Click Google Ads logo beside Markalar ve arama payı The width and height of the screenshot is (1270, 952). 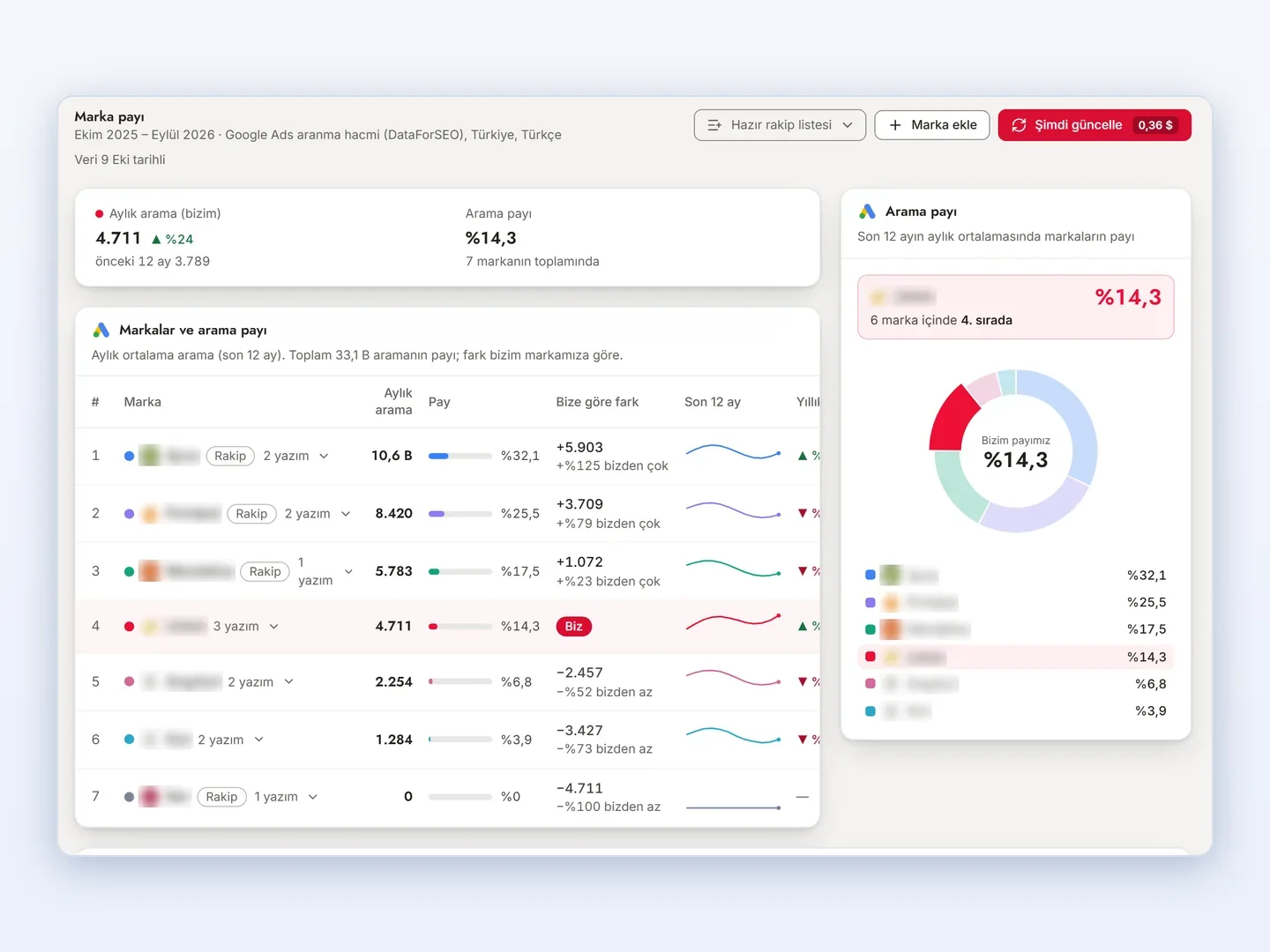point(101,330)
